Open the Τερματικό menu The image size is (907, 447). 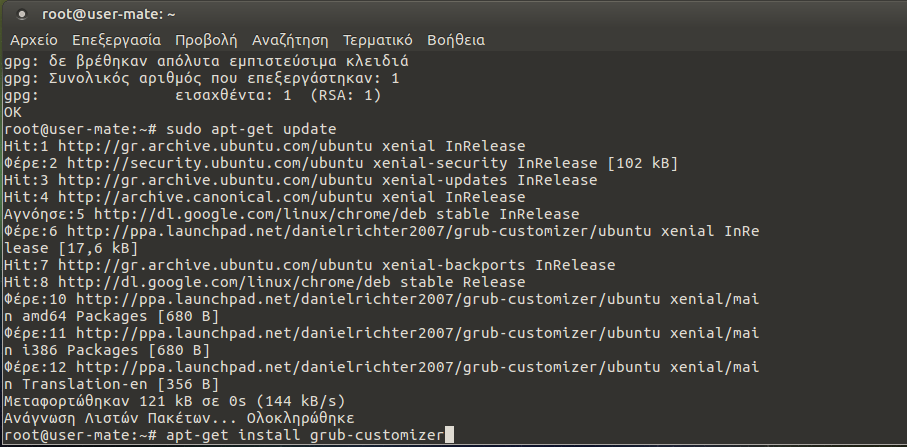click(378, 41)
